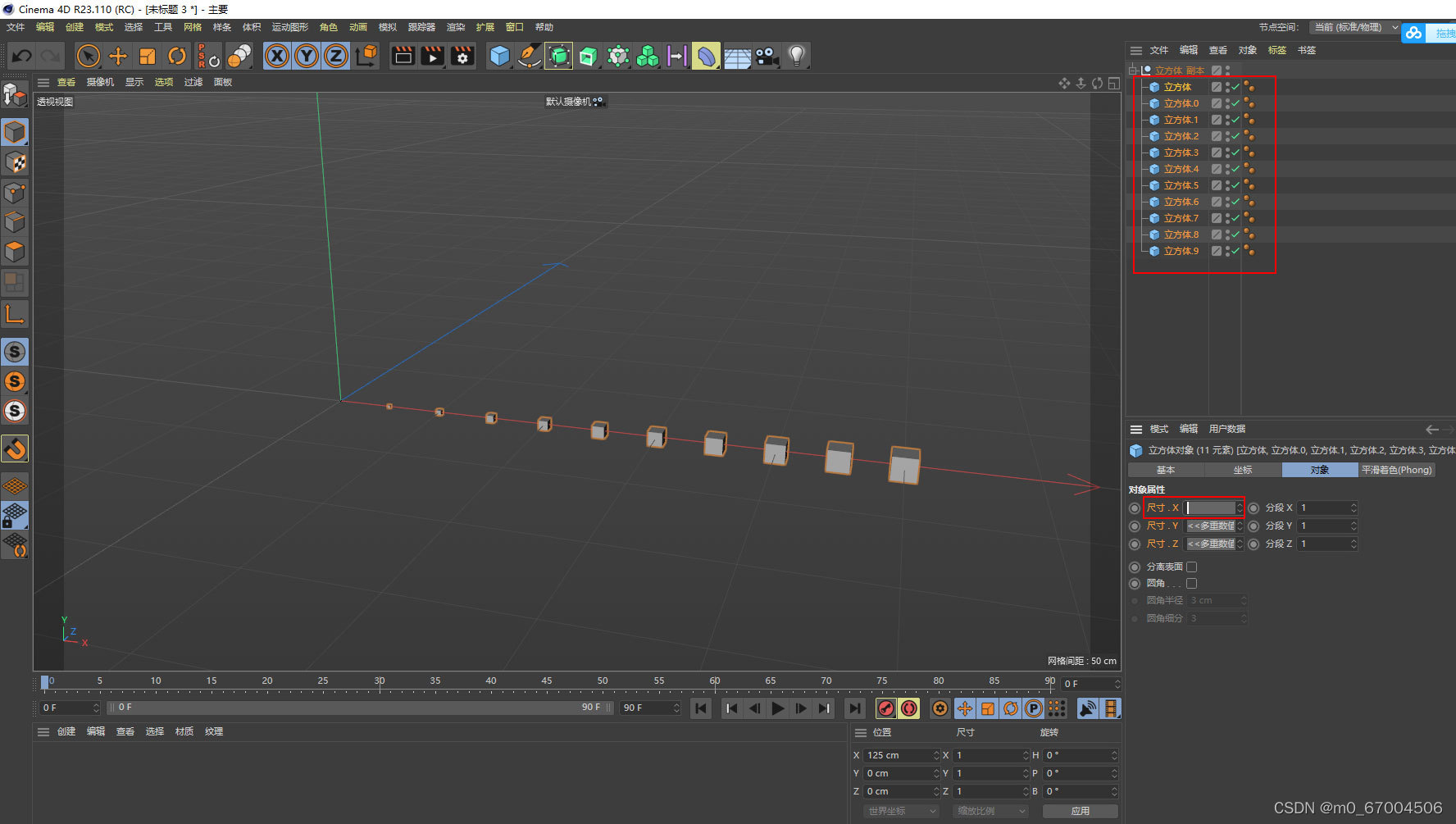This screenshot has height=824, width=1456.
Task: Open the 文件 menu in the main menu bar
Action: coord(16,27)
